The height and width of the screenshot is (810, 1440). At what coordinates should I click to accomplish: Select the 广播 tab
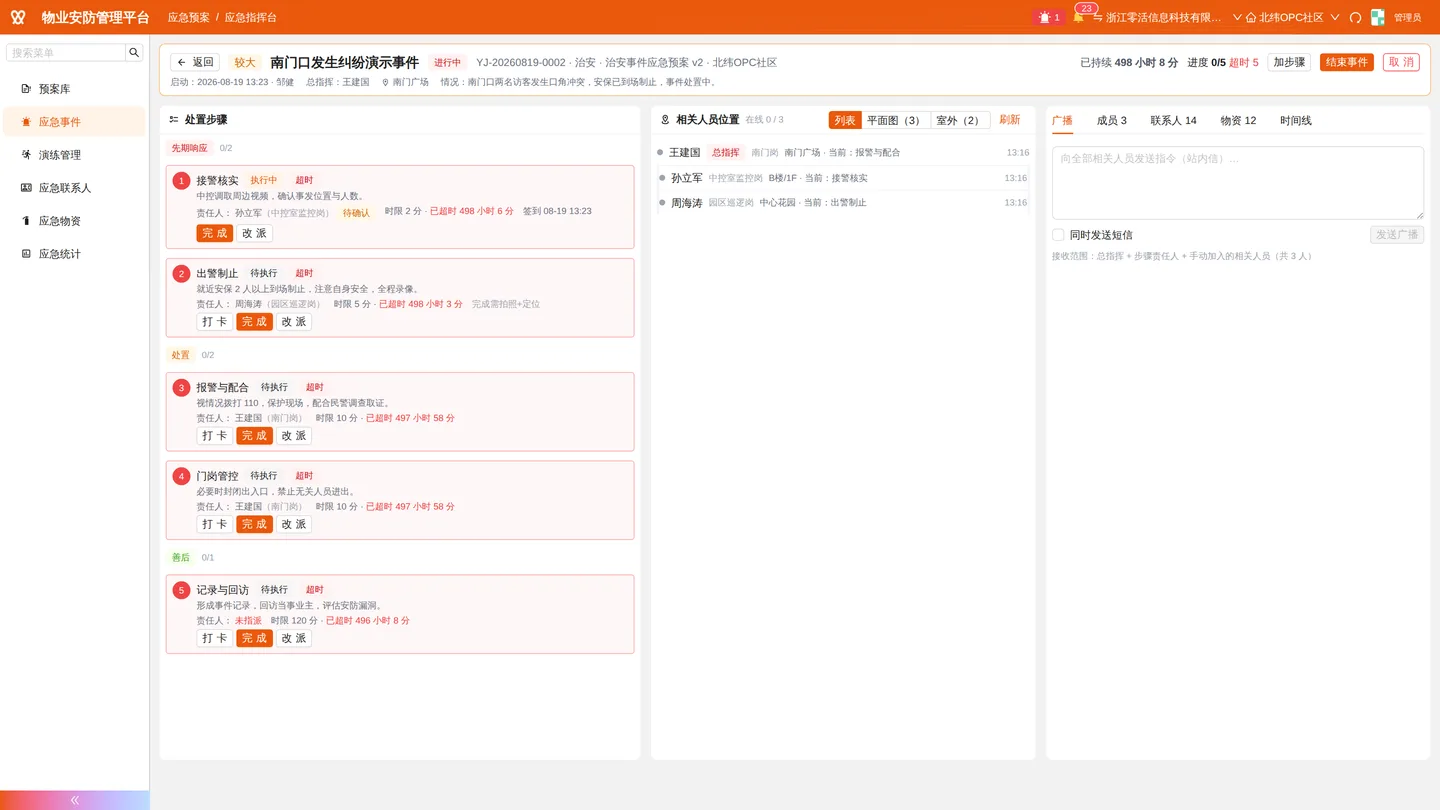(1062, 120)
